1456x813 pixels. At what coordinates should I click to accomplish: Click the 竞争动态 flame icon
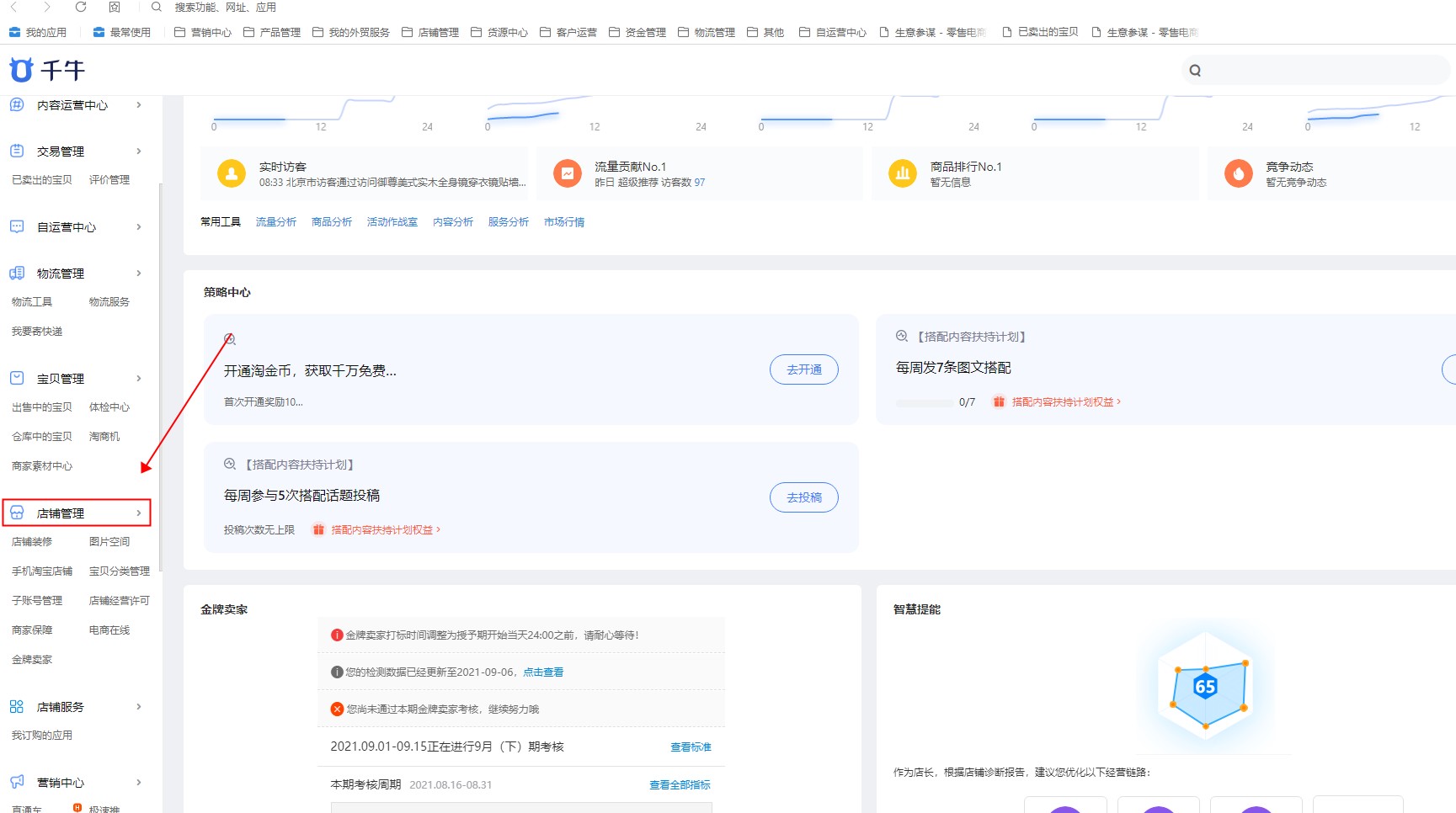(x=1238, y=173)
